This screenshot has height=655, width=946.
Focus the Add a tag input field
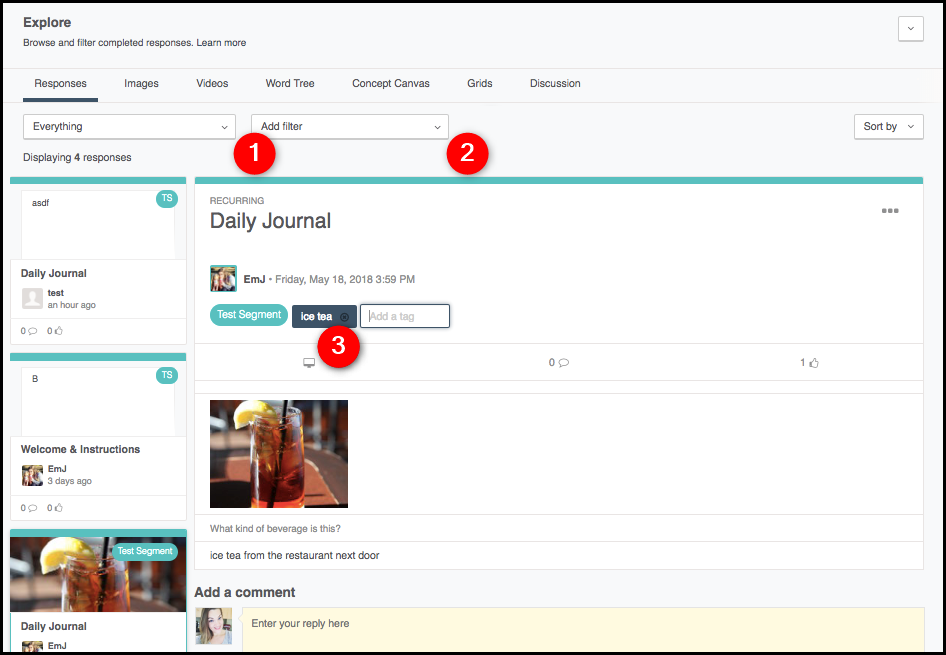click(405, 316)
